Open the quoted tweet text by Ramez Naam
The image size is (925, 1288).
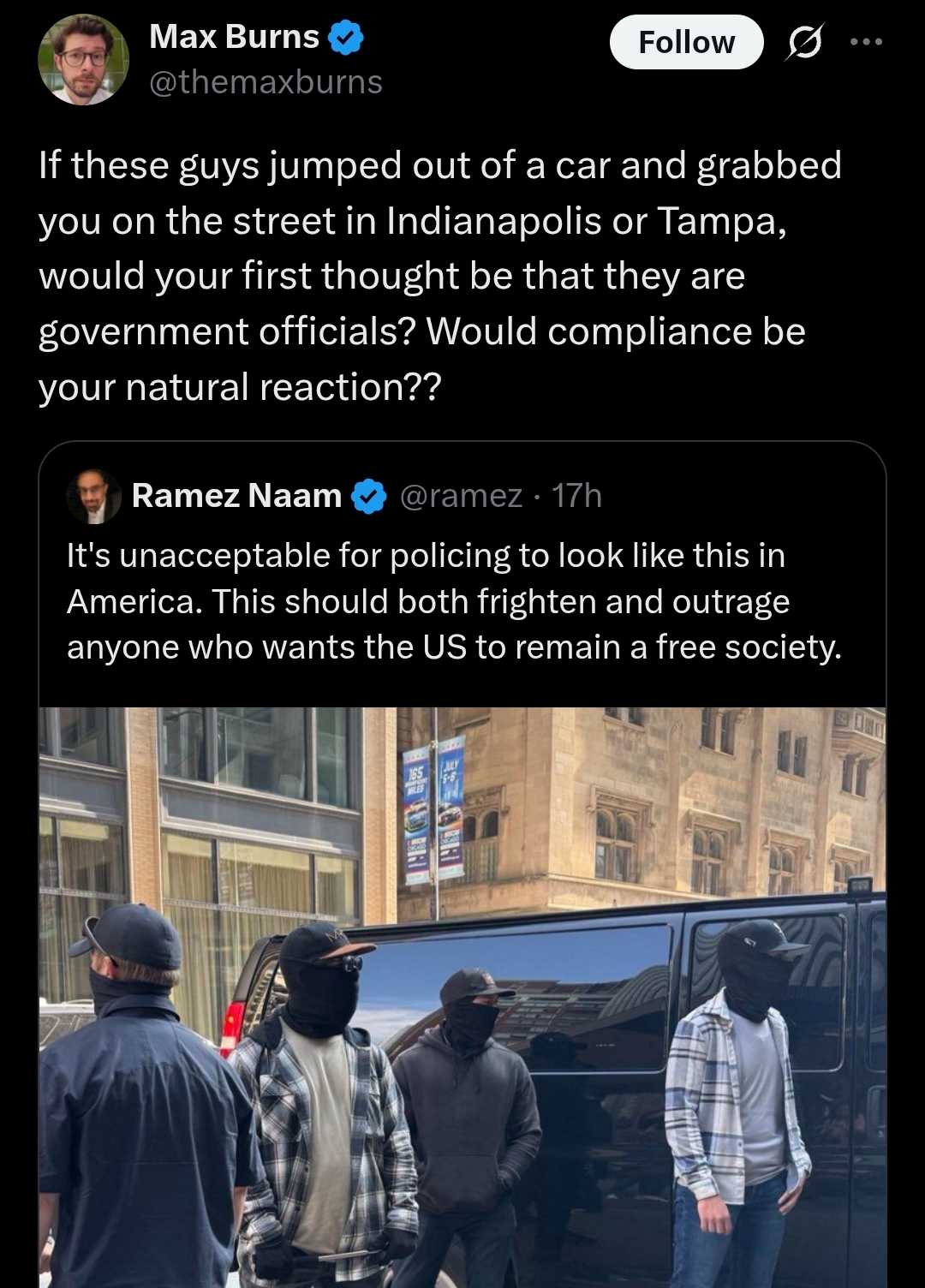click(454, 601)
